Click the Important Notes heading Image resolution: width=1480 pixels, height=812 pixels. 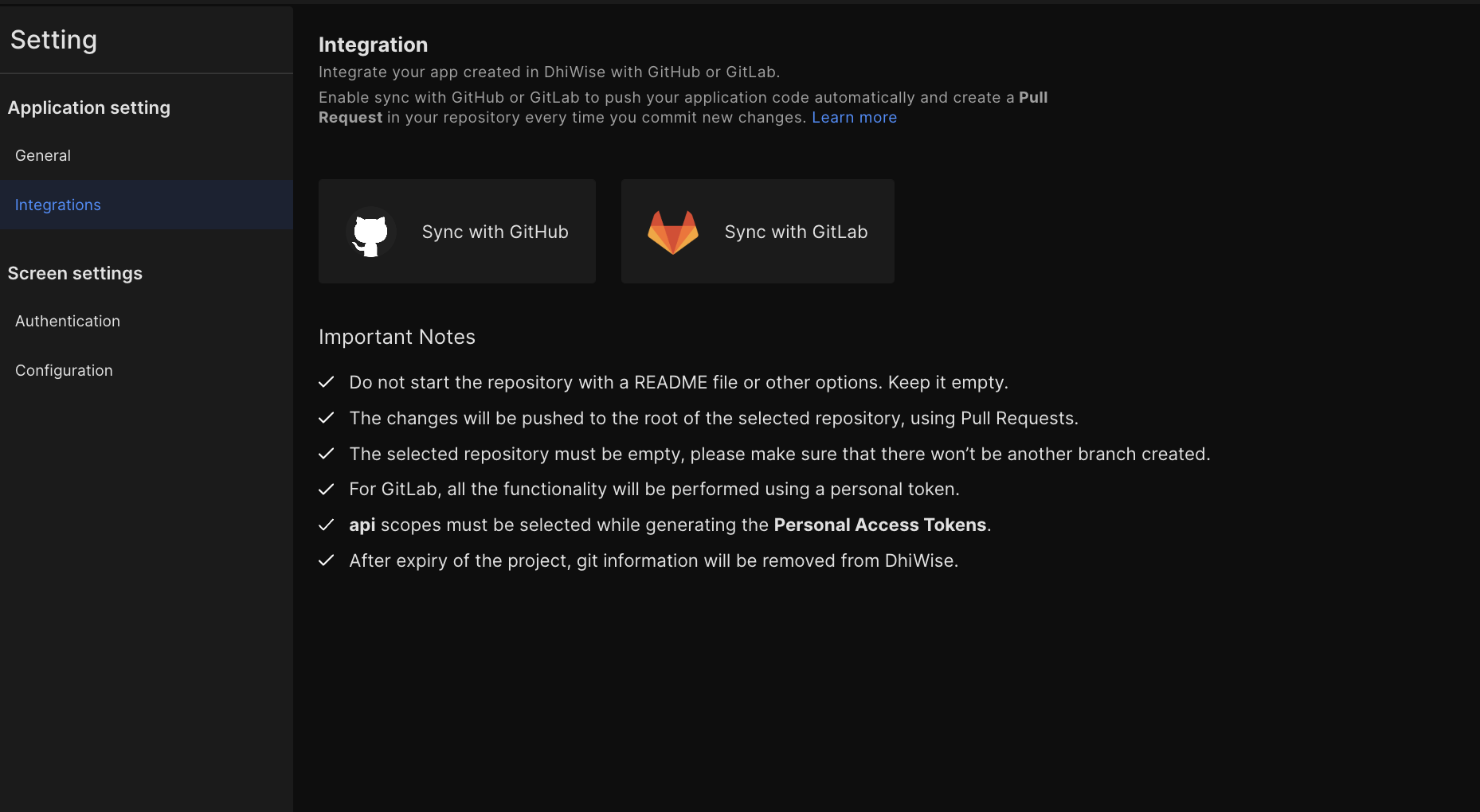point(397,337)
